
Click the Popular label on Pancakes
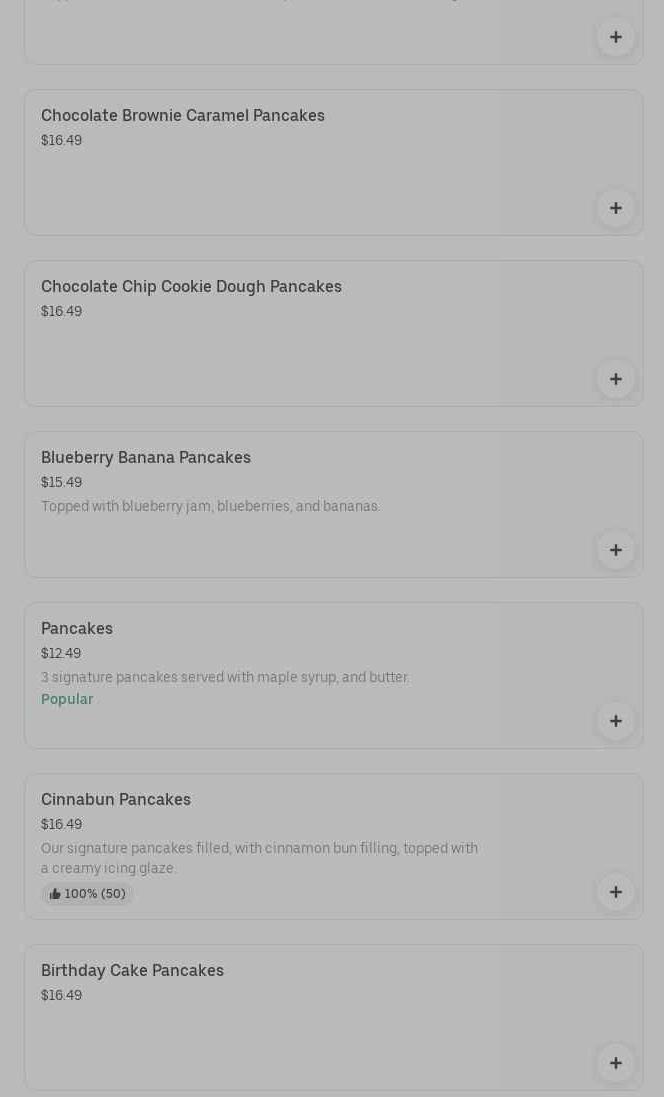67,700
